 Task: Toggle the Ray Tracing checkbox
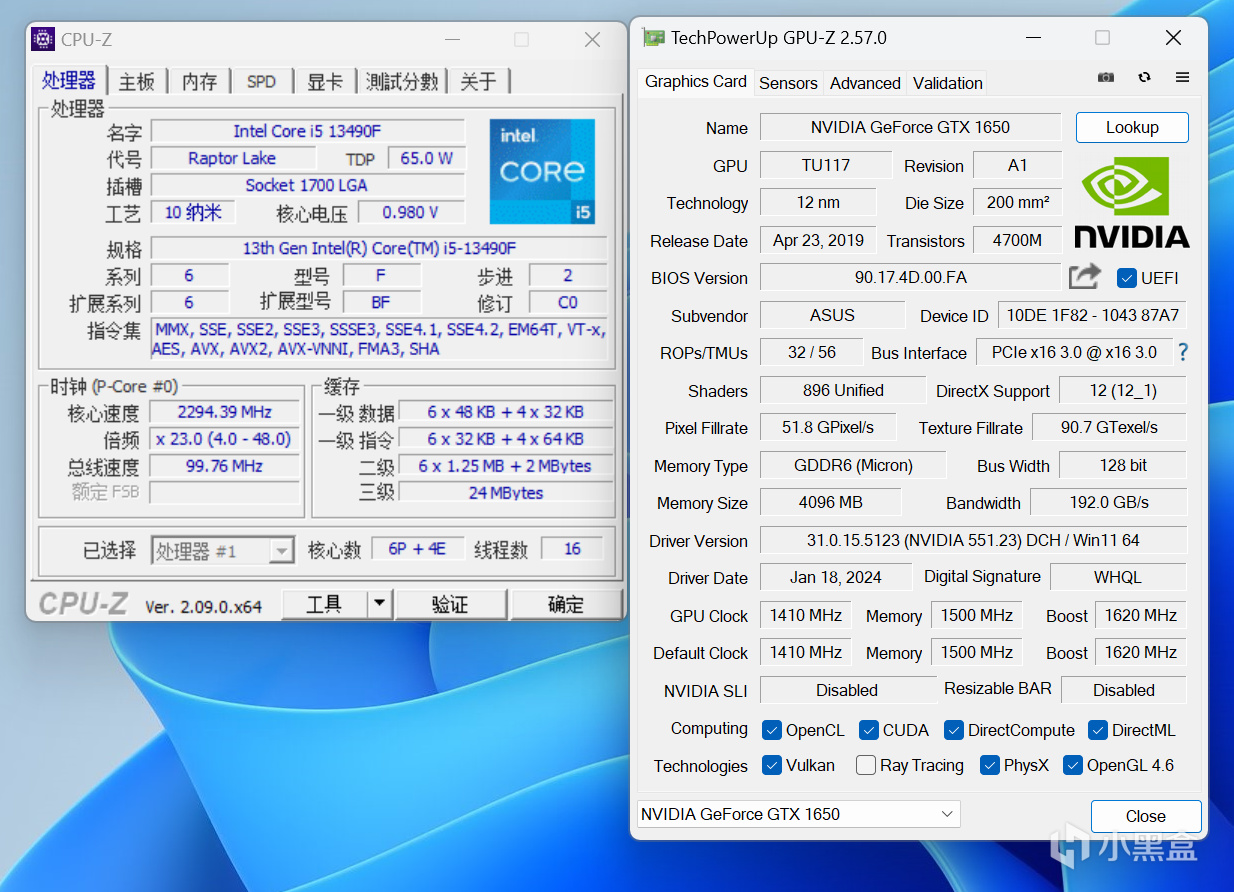(866, 765)
